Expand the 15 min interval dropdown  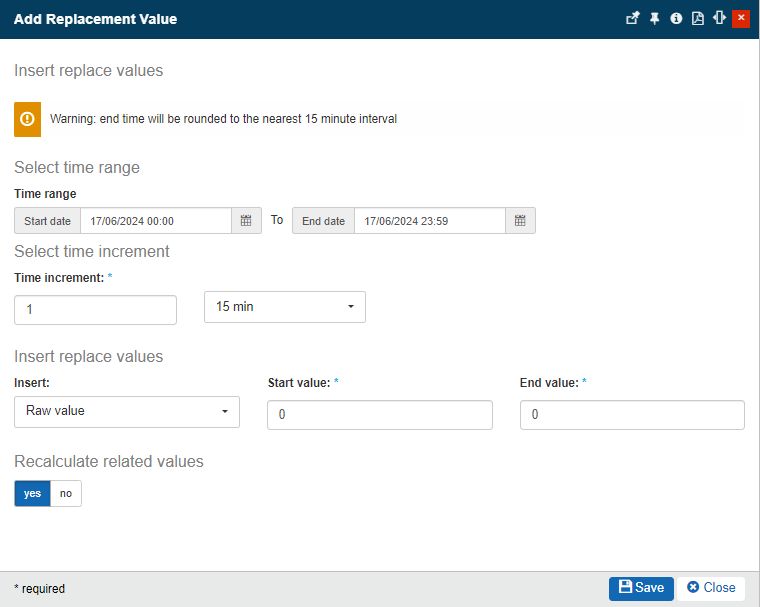[285, 307]
